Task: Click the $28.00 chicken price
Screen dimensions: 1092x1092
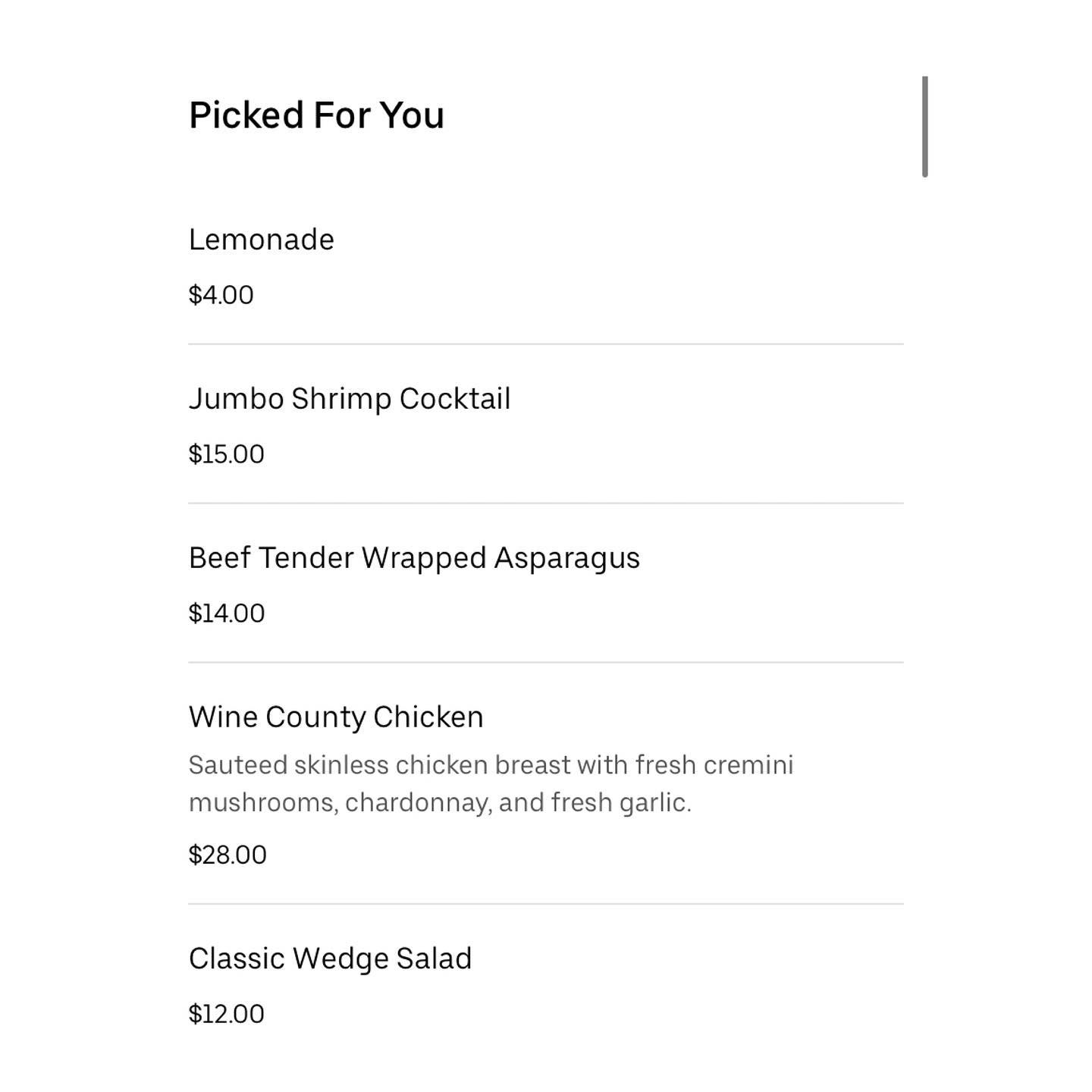Action: click(x=227, y=855)
